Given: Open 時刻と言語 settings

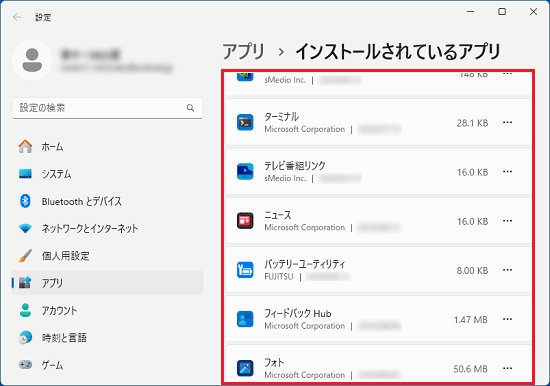Looking at the screenshot, I should 107,338.
